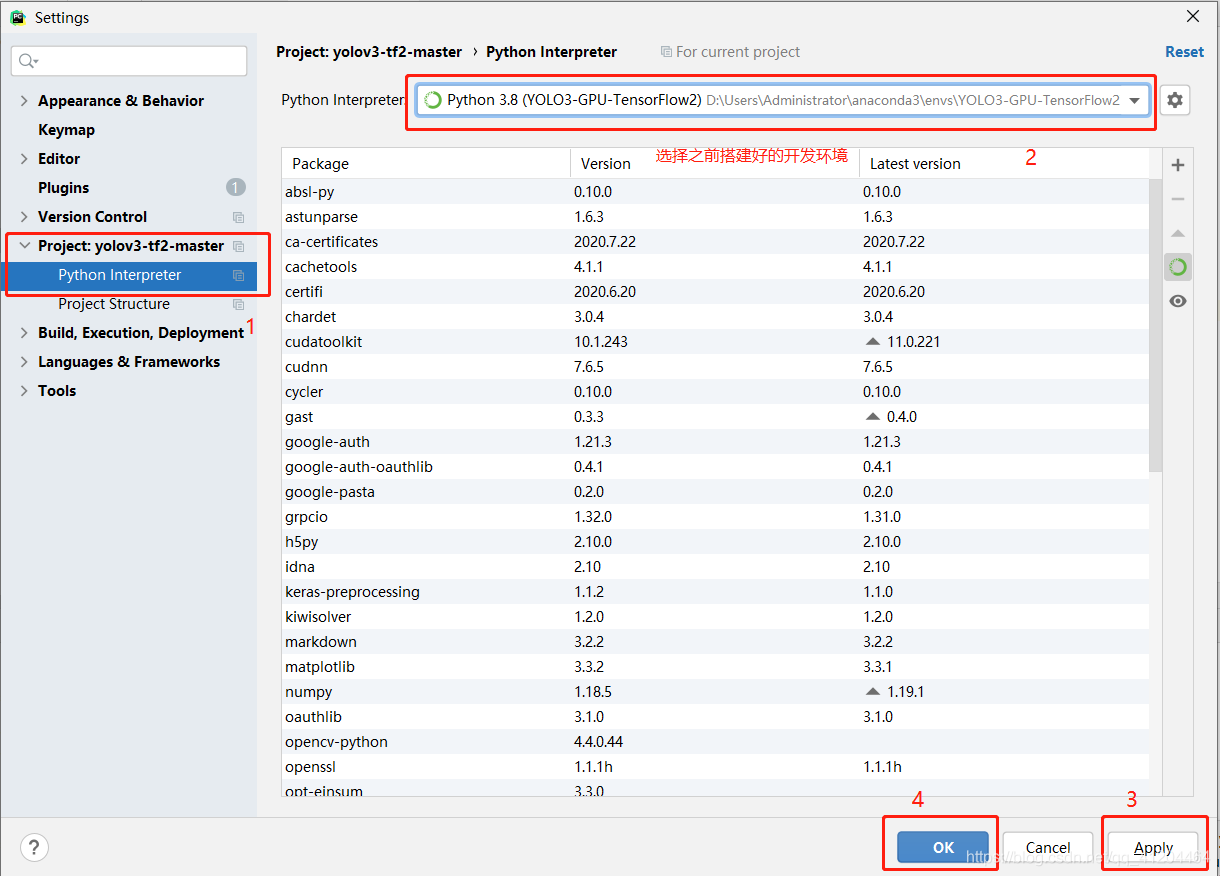
Task: Click the interpreter settings gear icon
Action: pos(1175,100)
